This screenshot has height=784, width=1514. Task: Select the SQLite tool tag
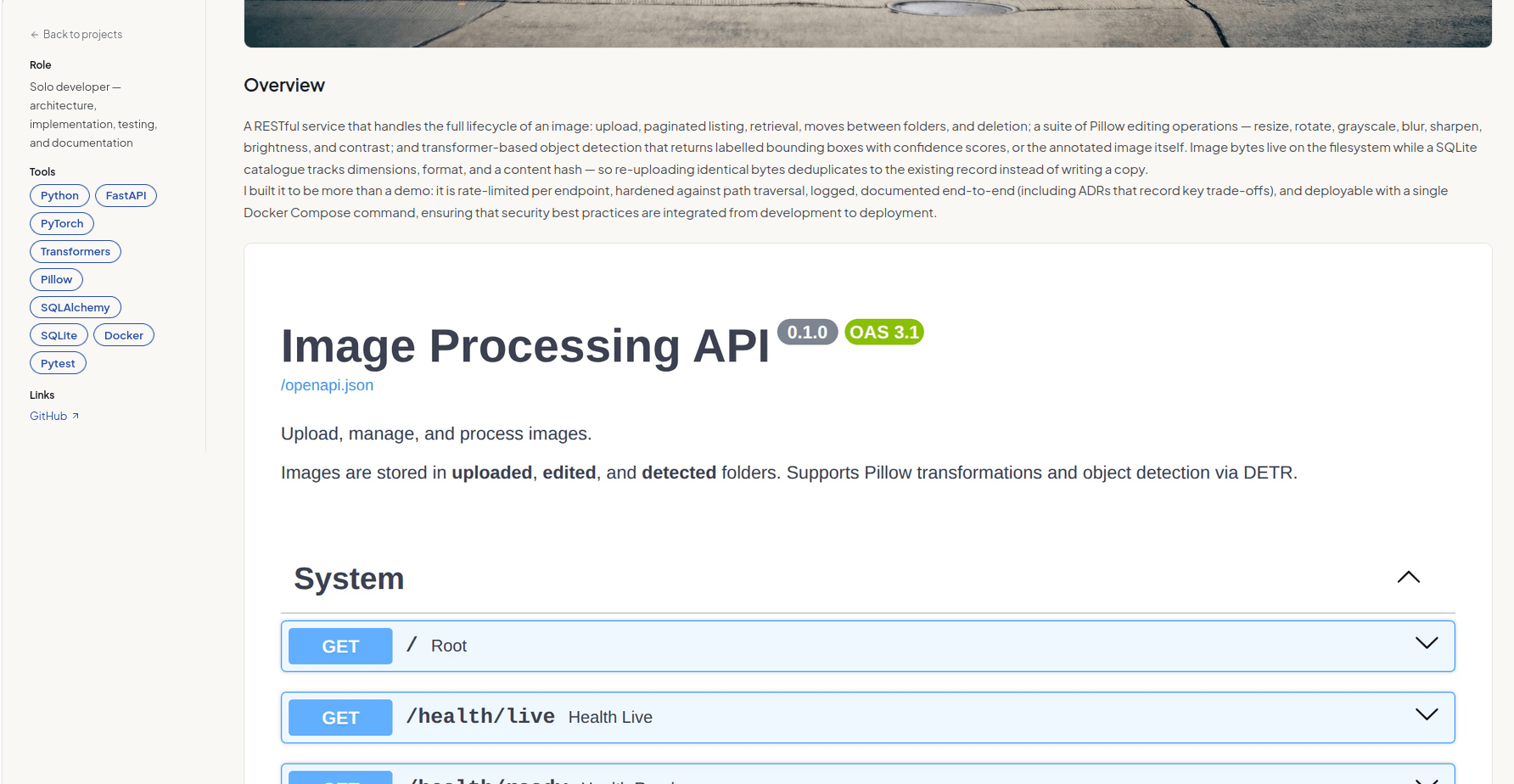(59, 336)
